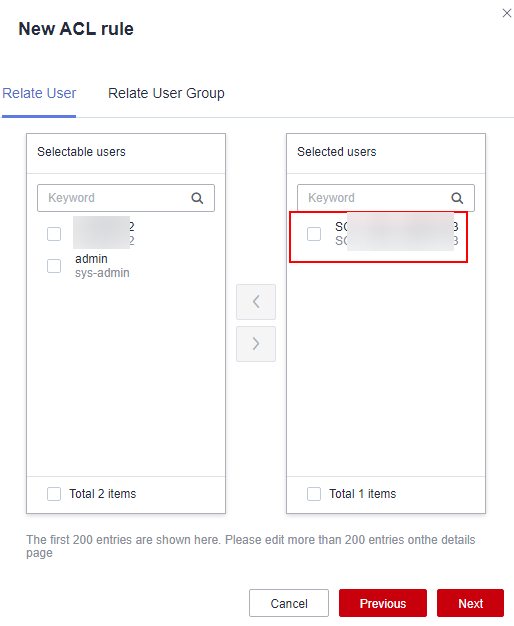The width and height of the screenshot is (514, 626).
Task: Check the admin user checkbox
Action: (x=54, y=266)
